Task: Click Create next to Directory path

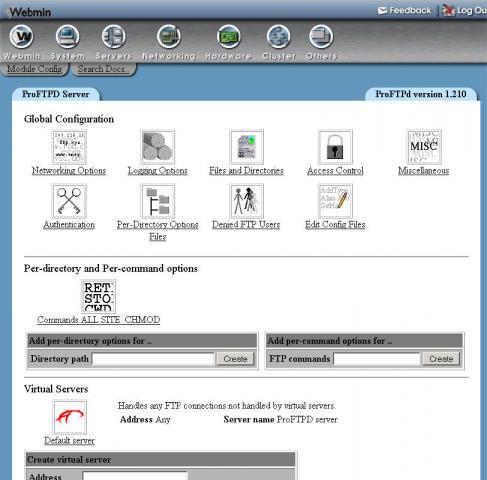Action: tap(235, 359)
